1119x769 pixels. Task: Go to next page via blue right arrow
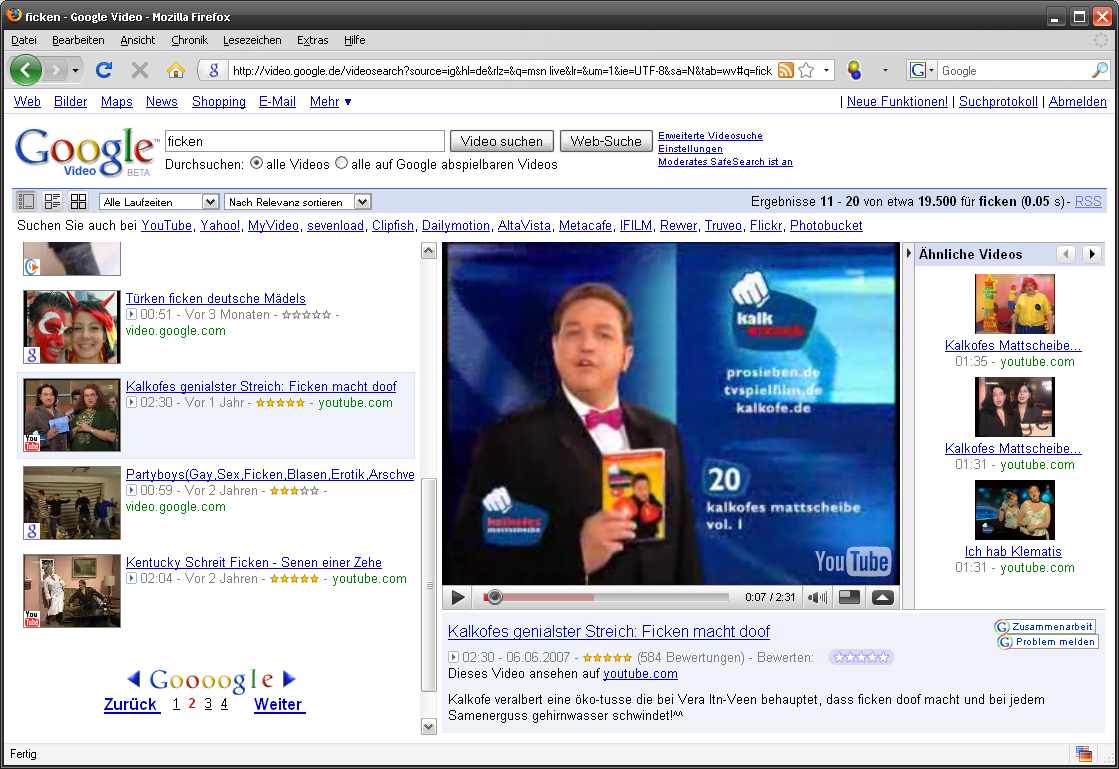(289, 678)
